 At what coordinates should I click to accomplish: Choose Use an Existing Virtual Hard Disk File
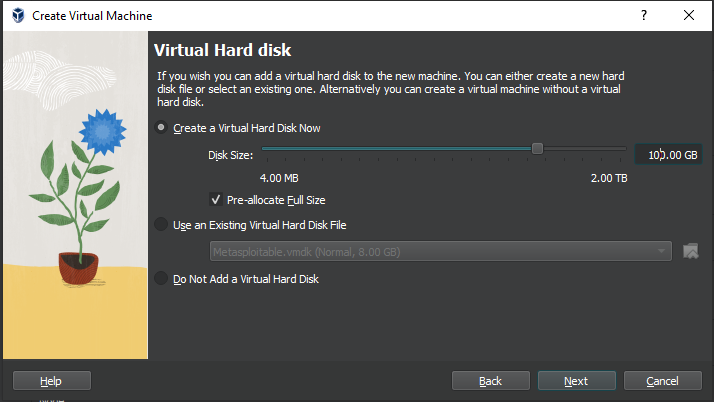(x=162, y=225)
